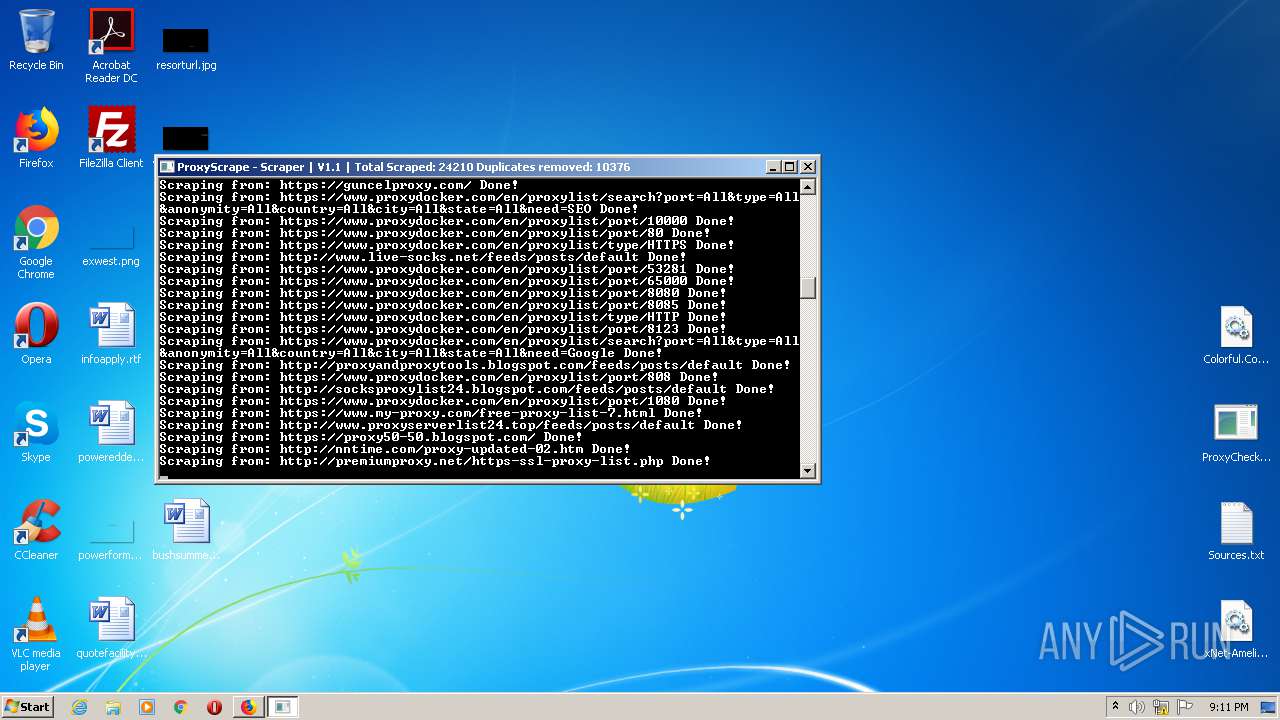Open the Start menu
Screen dimensions: 1280x720
point(27,707)
